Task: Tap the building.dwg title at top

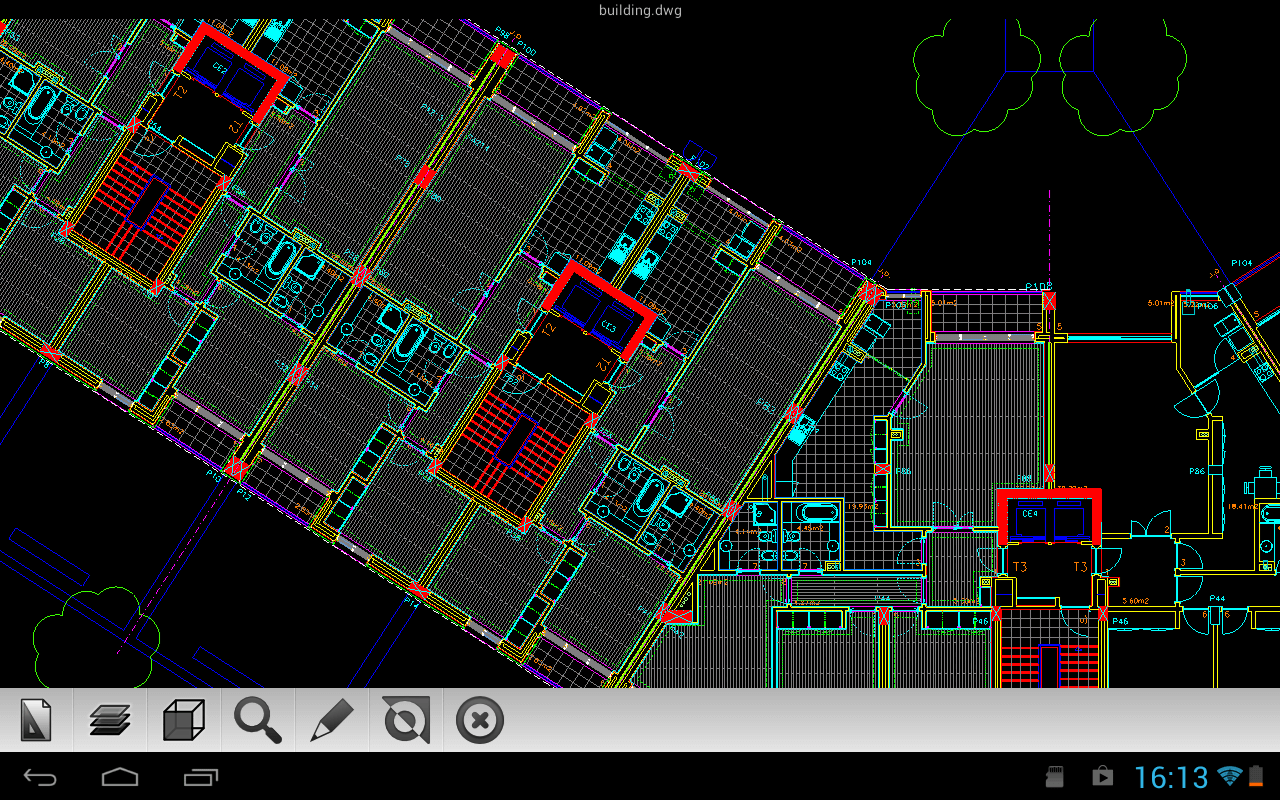Action: coord(640,11)
